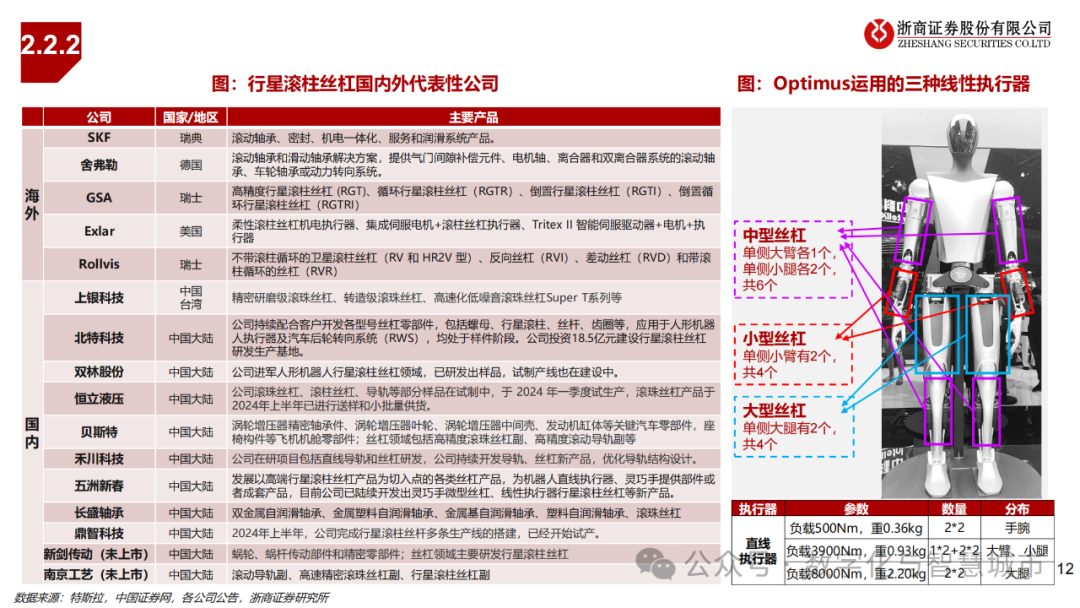The height and width of the screenshot is (608, 1080).
Task: Click the Zheshang Securities logo icon
Action: pos(879,33)
